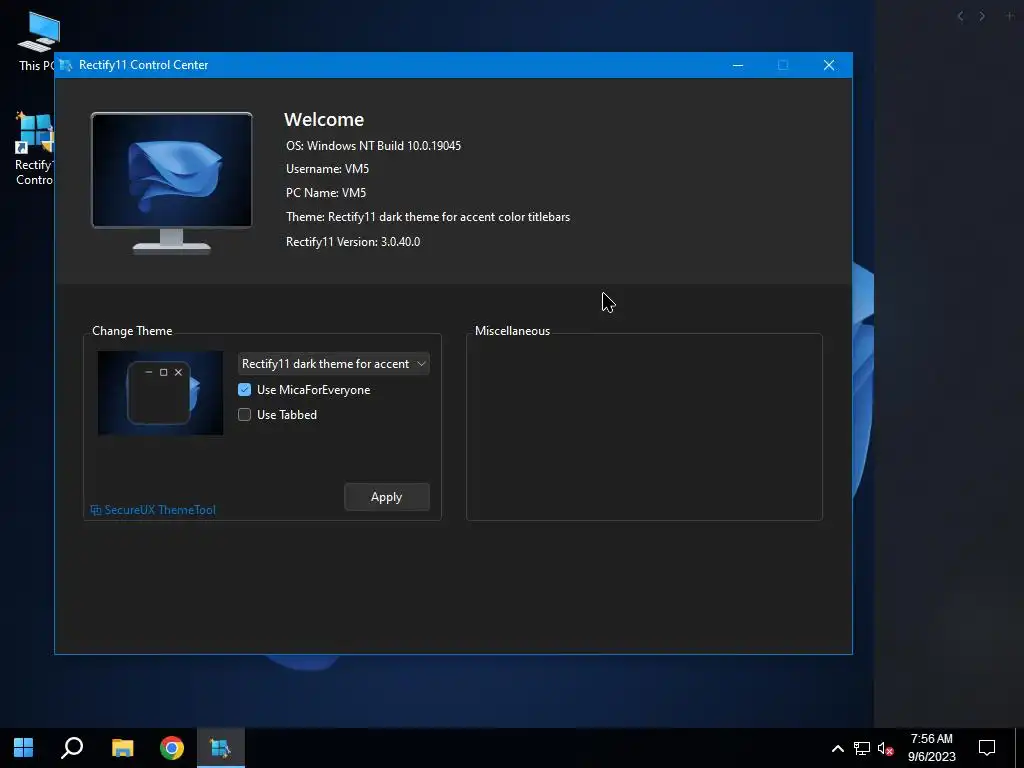Screen dimensions: 1024x768
Task: Click the Show desktop strip on taskbar
Action: 1019,748
